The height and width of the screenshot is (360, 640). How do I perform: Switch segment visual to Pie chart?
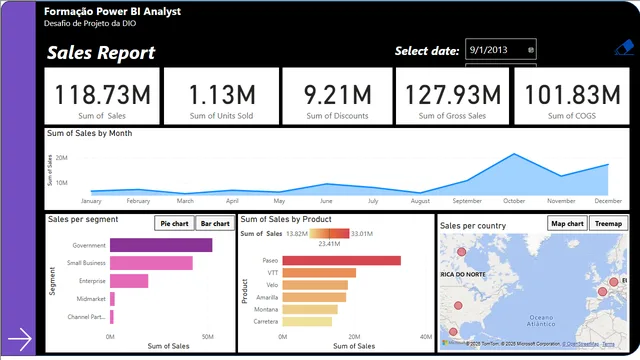(174, 224)
